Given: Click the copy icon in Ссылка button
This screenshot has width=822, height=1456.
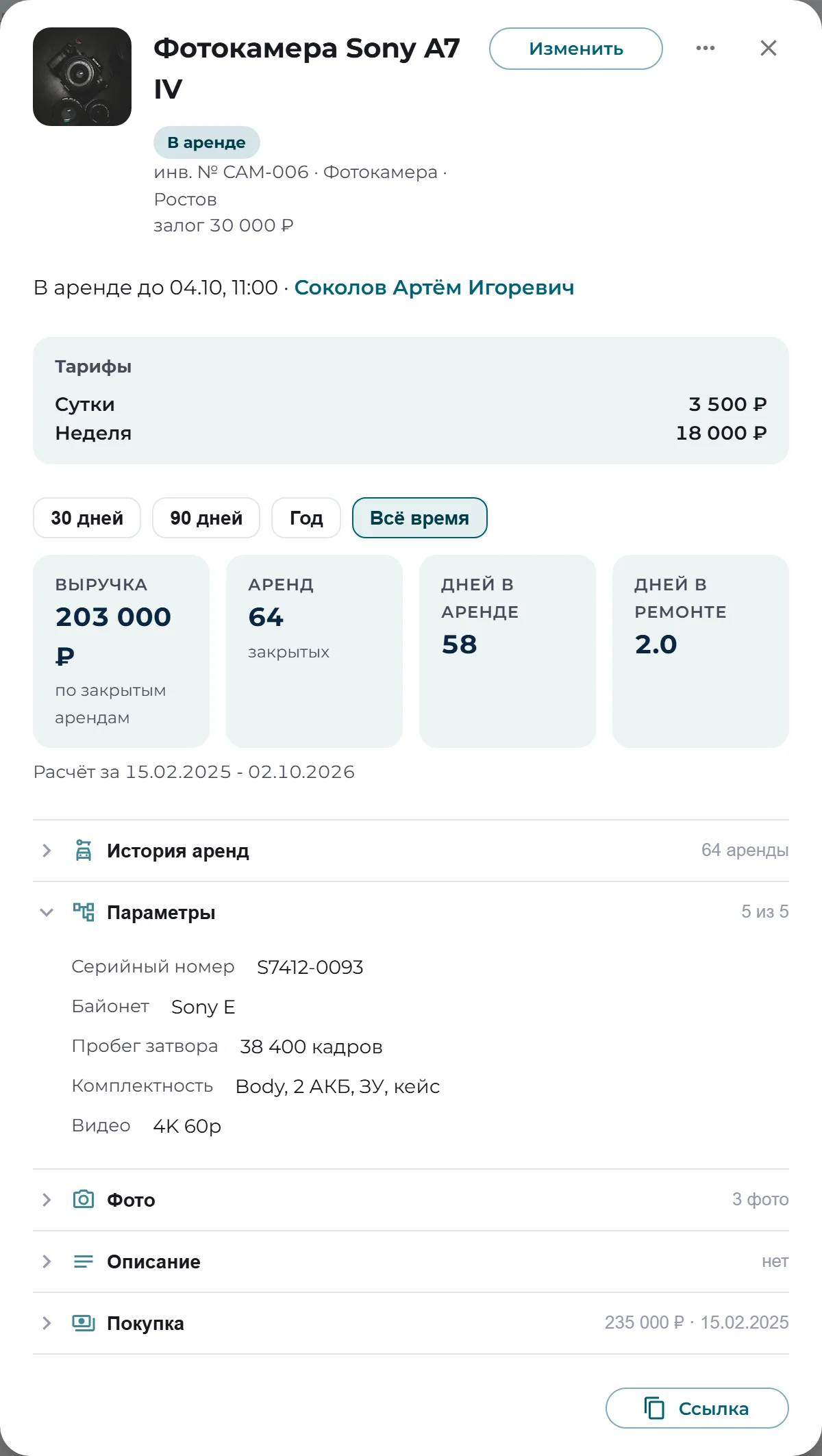Looking at the screenshot, I should [654, 1408].
